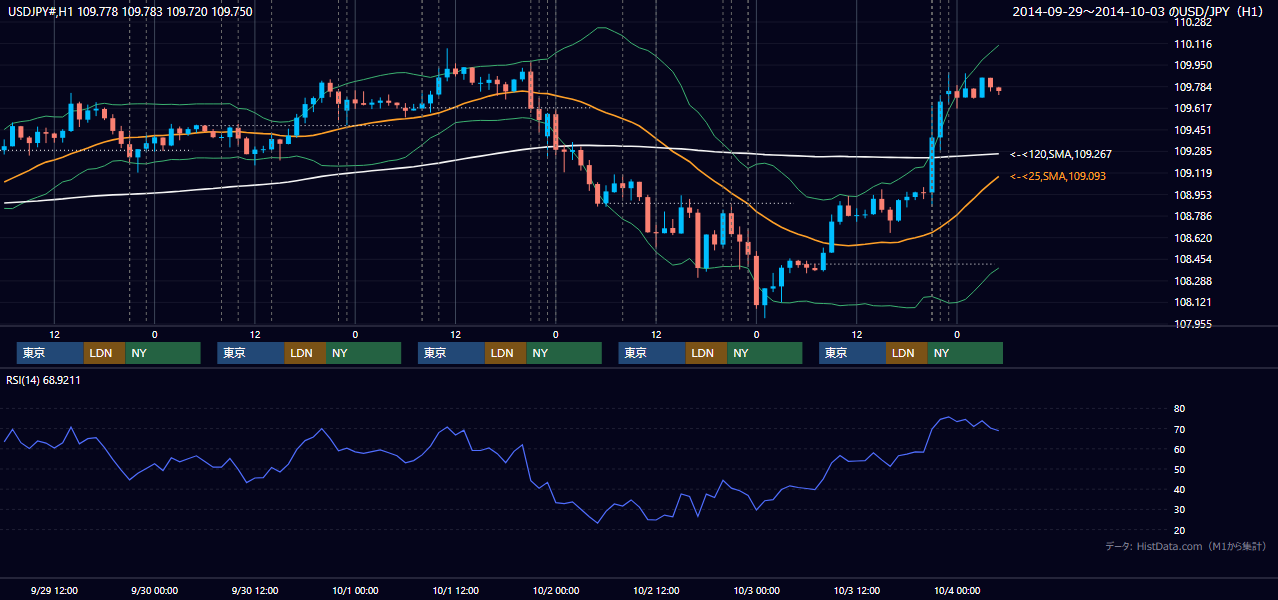Click the 10/3 00:00 time axis label
1278x600 pixels.
coord(756,590)
